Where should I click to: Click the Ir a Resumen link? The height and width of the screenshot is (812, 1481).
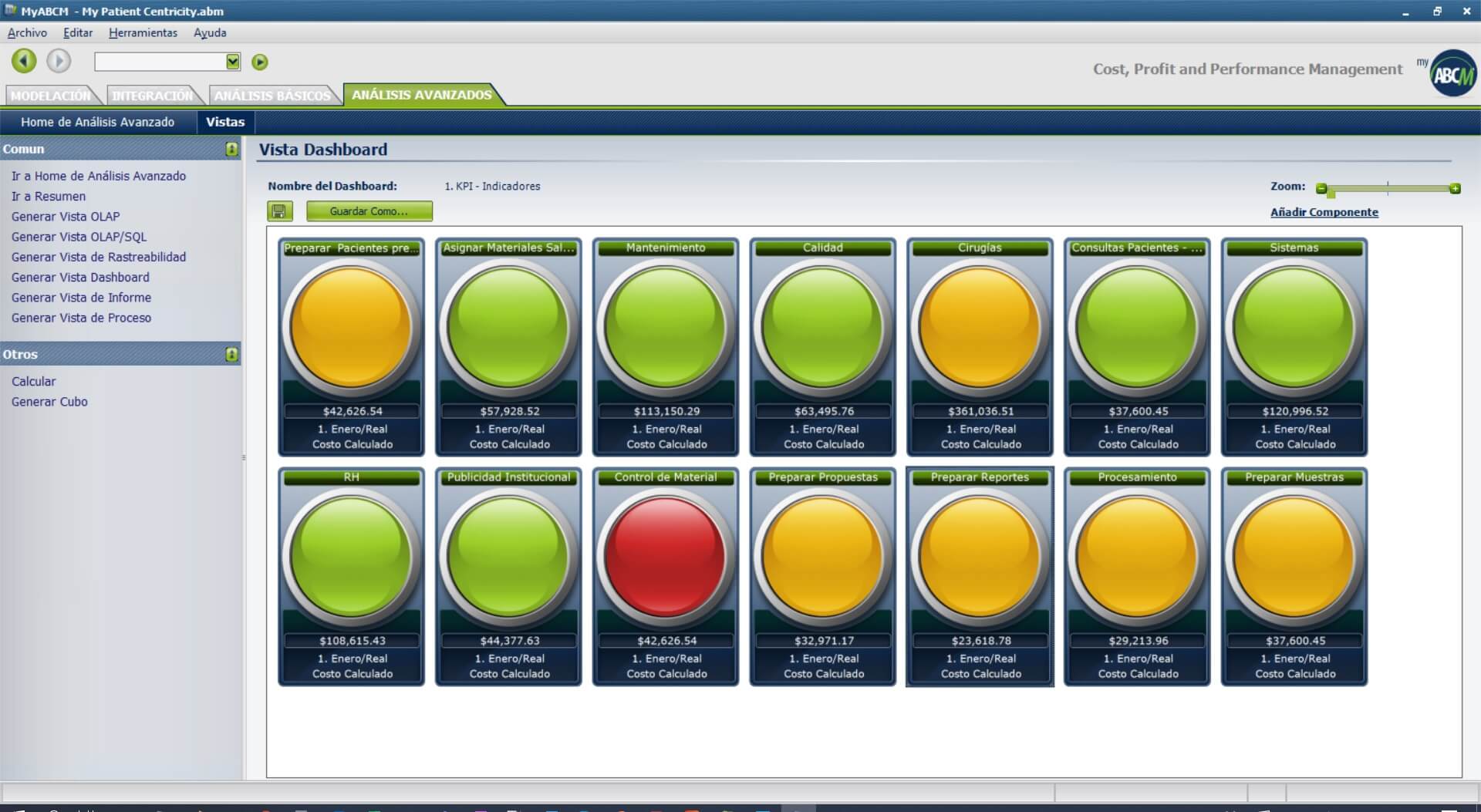click(49, 196)
